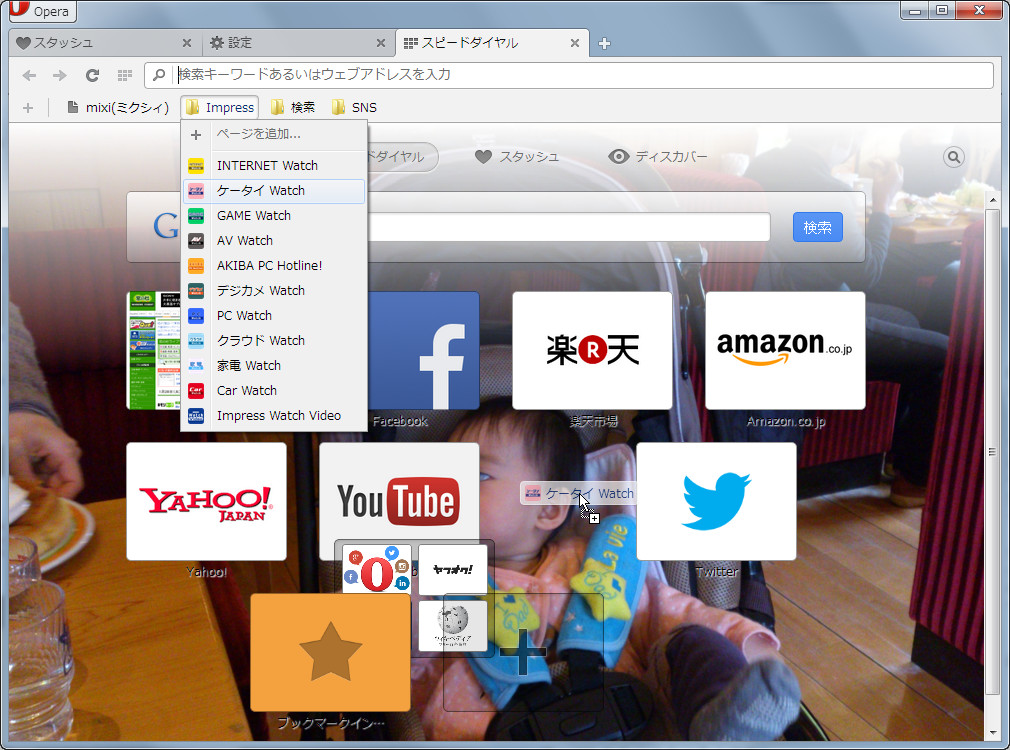Open ケータイ Watch in the Impress menu
This screenshot has height=750, width=1010.
(x=274, y=191)
